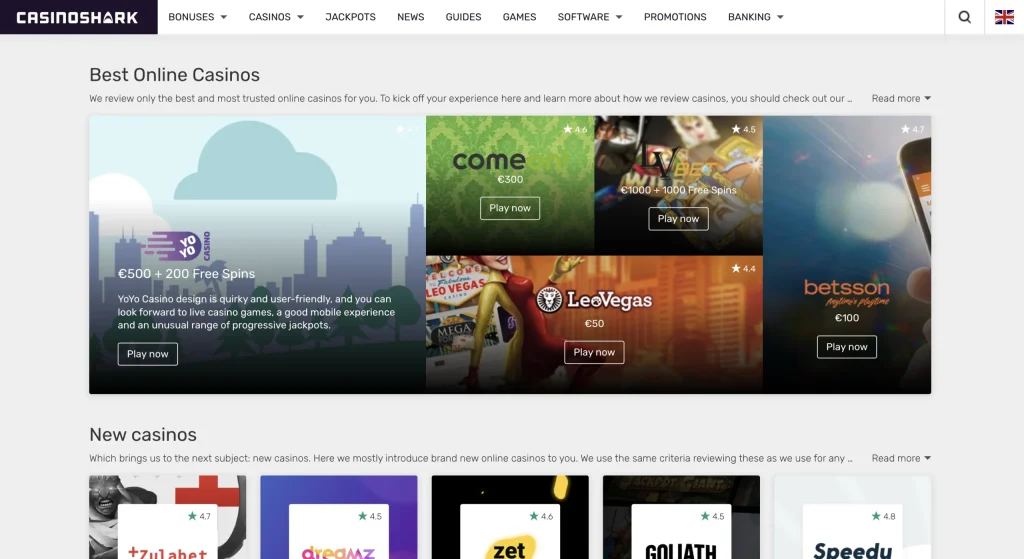The image size is (1024, 559).
Task: Open the News menu item
Action: [x=410, y=17]
